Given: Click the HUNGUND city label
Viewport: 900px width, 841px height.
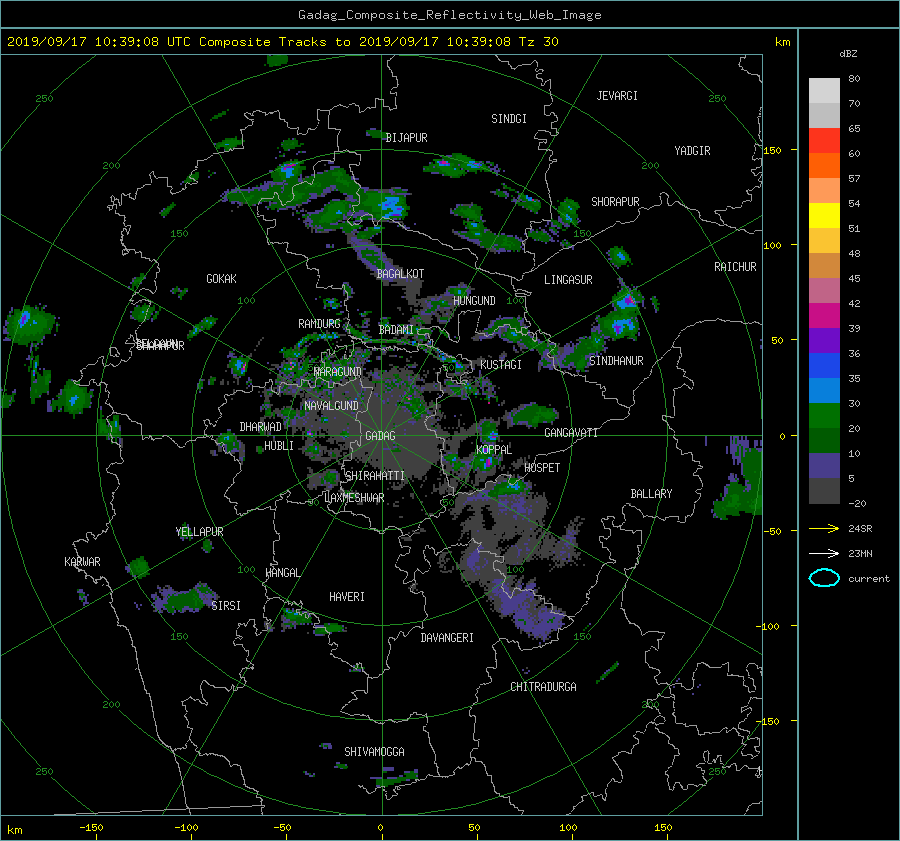Looking at the screenshot, I should point(474,301).
